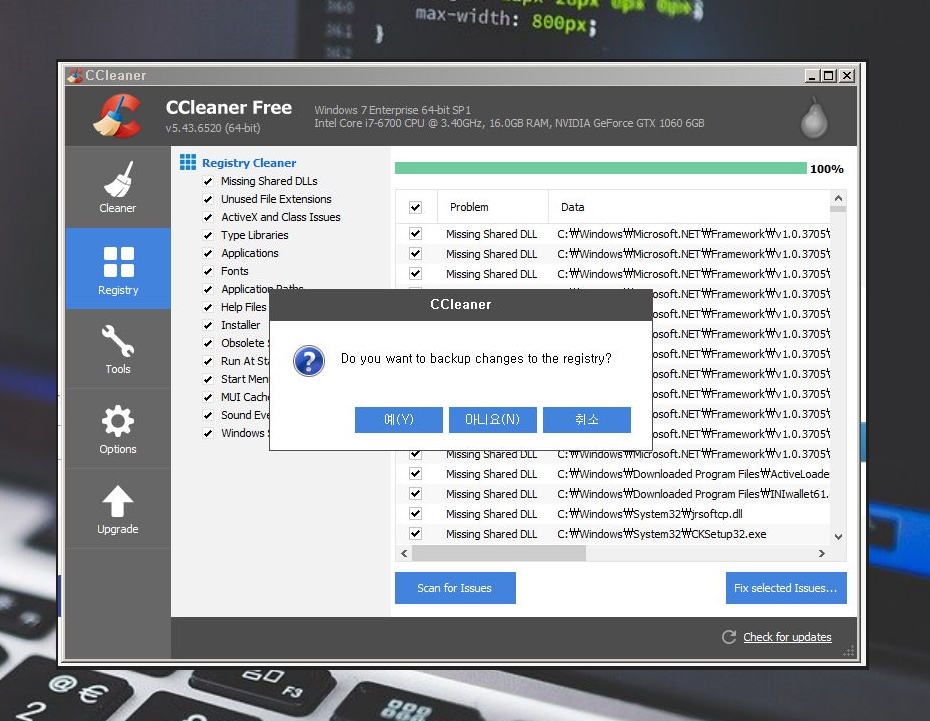Sort by the Problem column header
Screen dimensions: 930x721
click(x=492, y=207)
